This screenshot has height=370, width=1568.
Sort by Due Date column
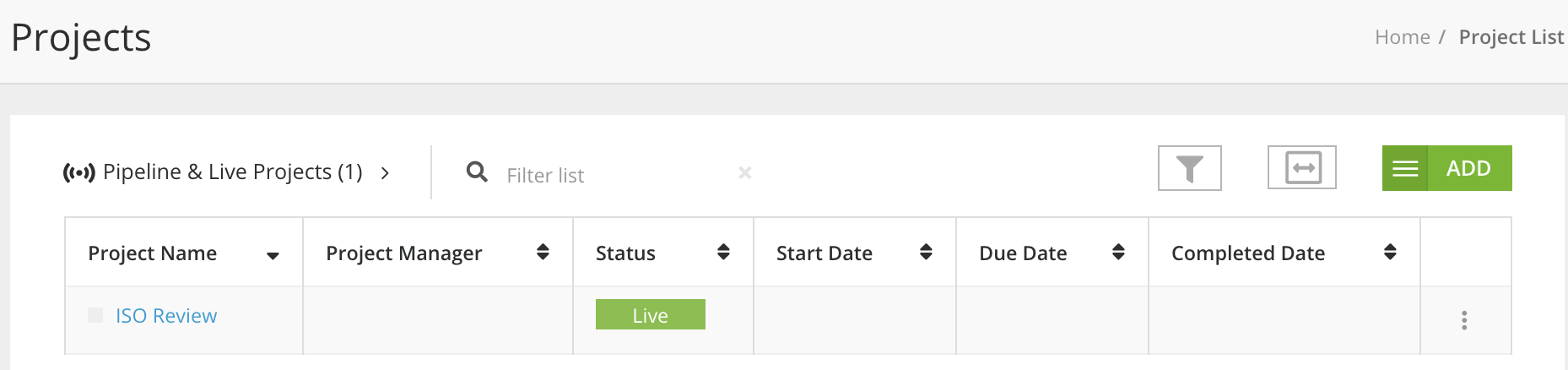(1118, 252)
